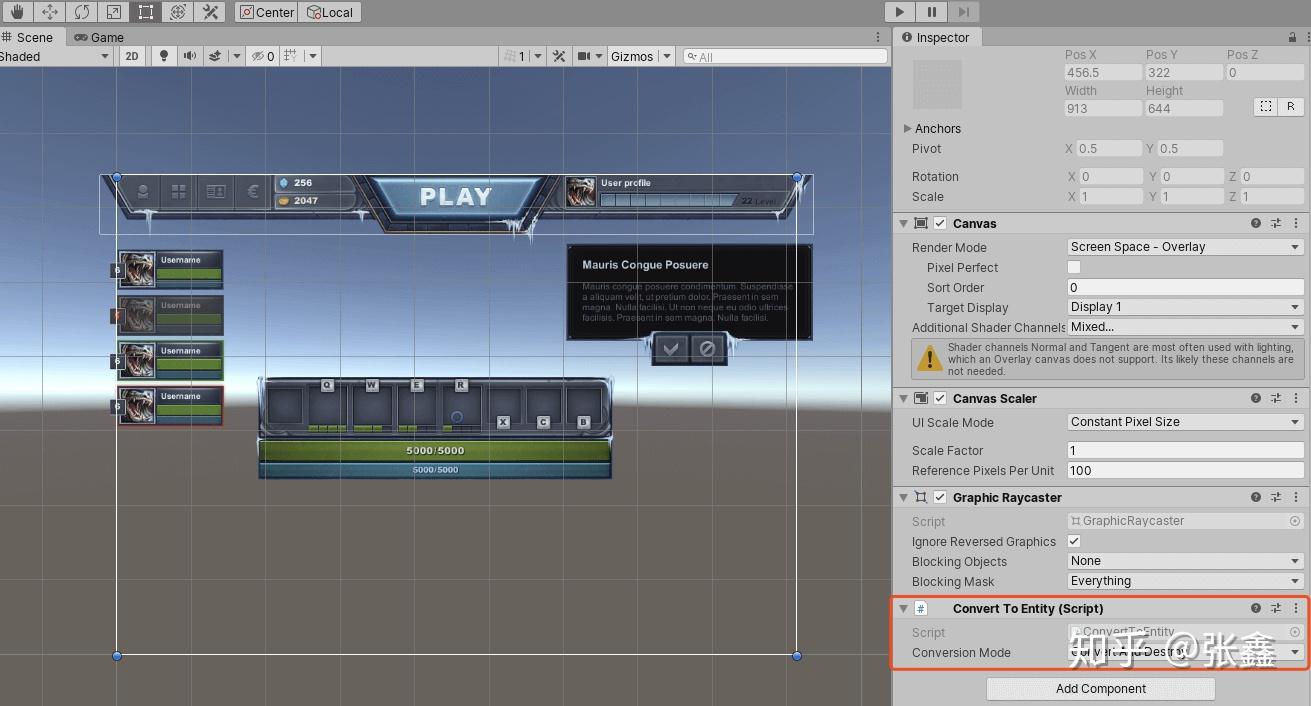Collapse Convert To Entity script component

[x=903, y=608]
